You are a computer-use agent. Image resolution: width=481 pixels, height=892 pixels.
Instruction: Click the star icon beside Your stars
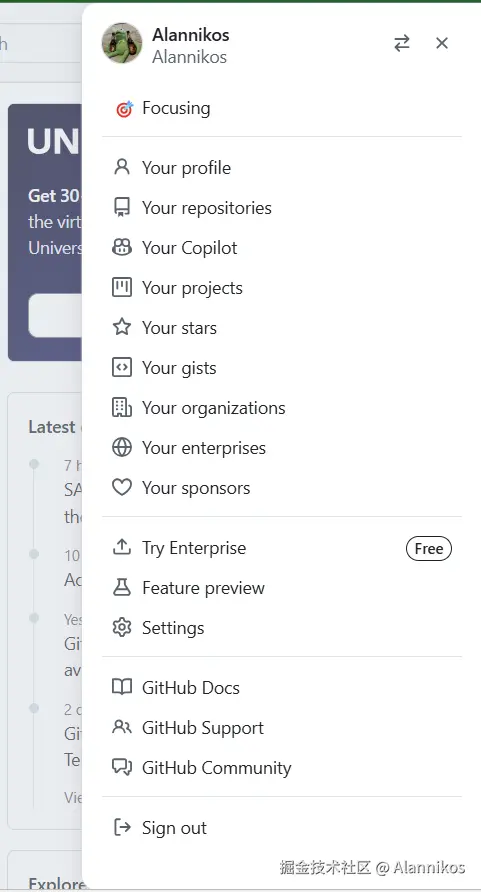tap(122, 327)
